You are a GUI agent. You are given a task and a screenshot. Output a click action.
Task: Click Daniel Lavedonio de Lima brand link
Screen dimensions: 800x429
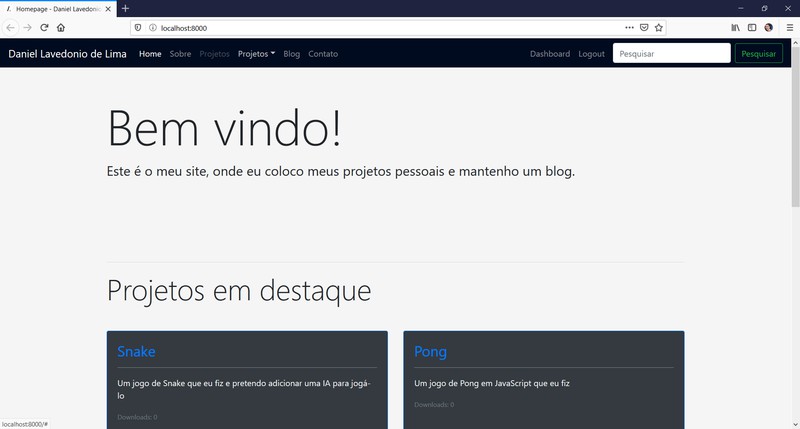67,54
